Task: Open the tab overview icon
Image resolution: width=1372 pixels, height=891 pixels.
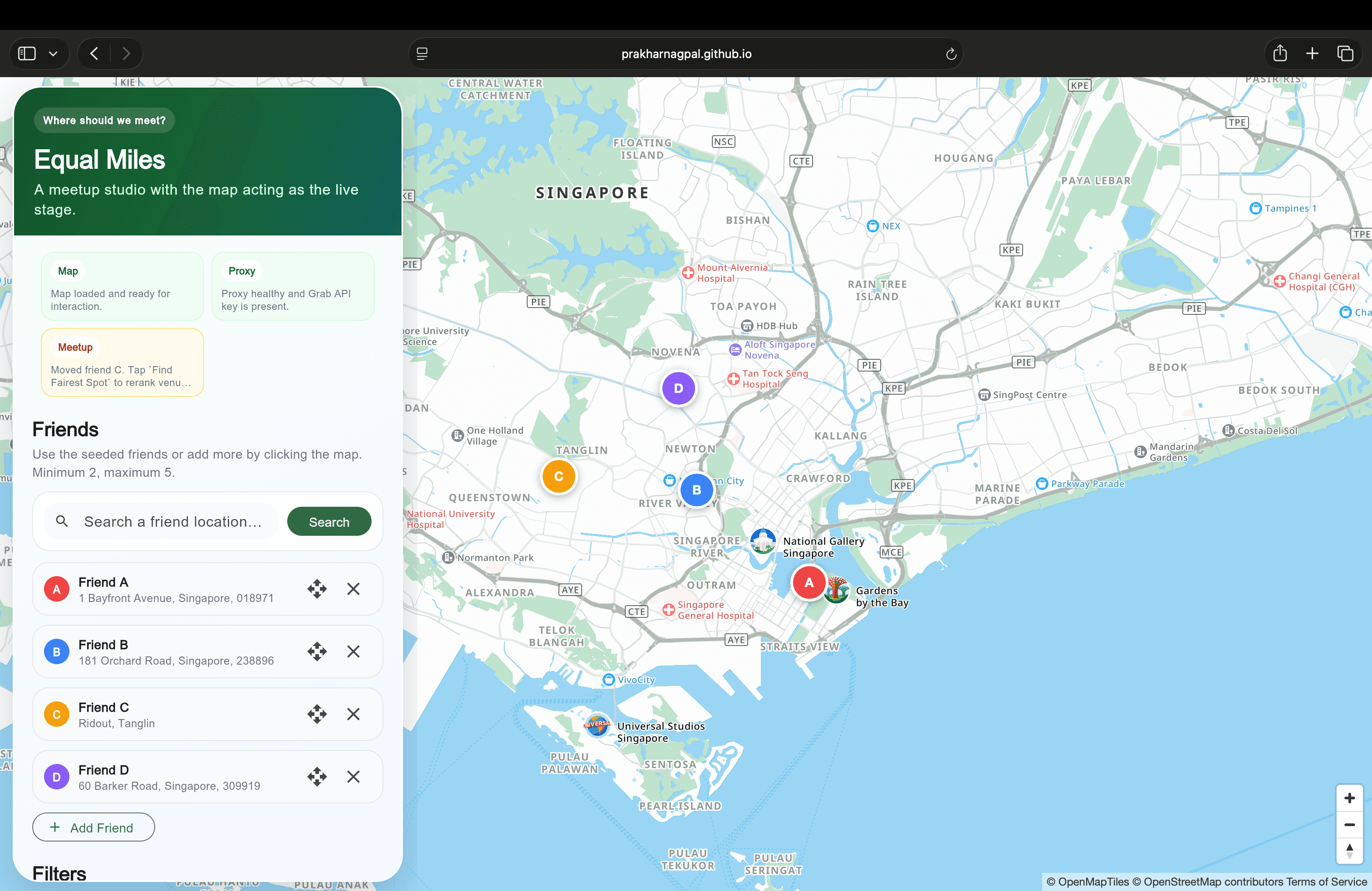Action: [x=1346, y=54]
